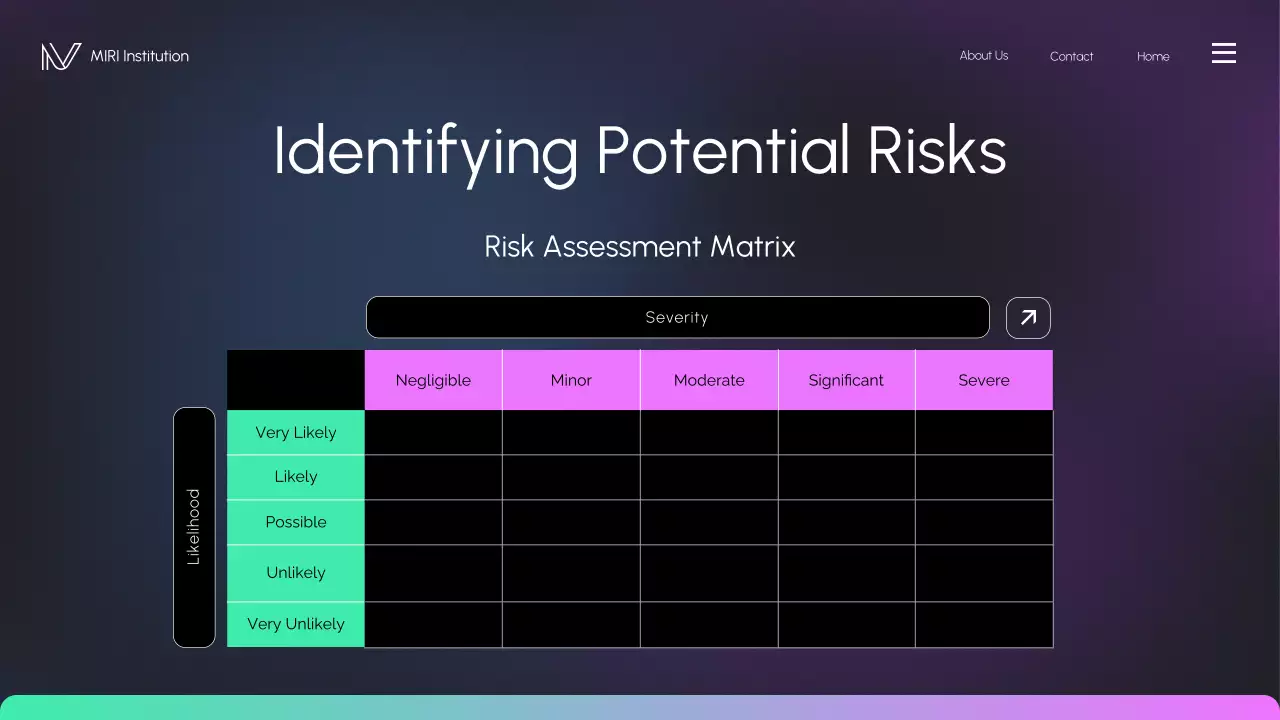1280x720 pixels.
Task: Navigate to the Home page
Action: point(1153,57)
